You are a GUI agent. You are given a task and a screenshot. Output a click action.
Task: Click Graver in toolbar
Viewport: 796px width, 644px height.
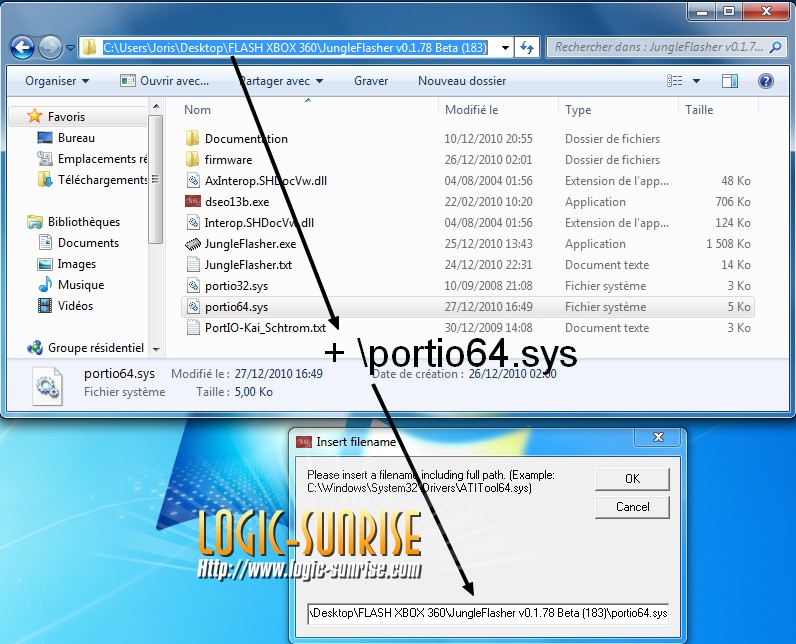click(x=371, y=81)
